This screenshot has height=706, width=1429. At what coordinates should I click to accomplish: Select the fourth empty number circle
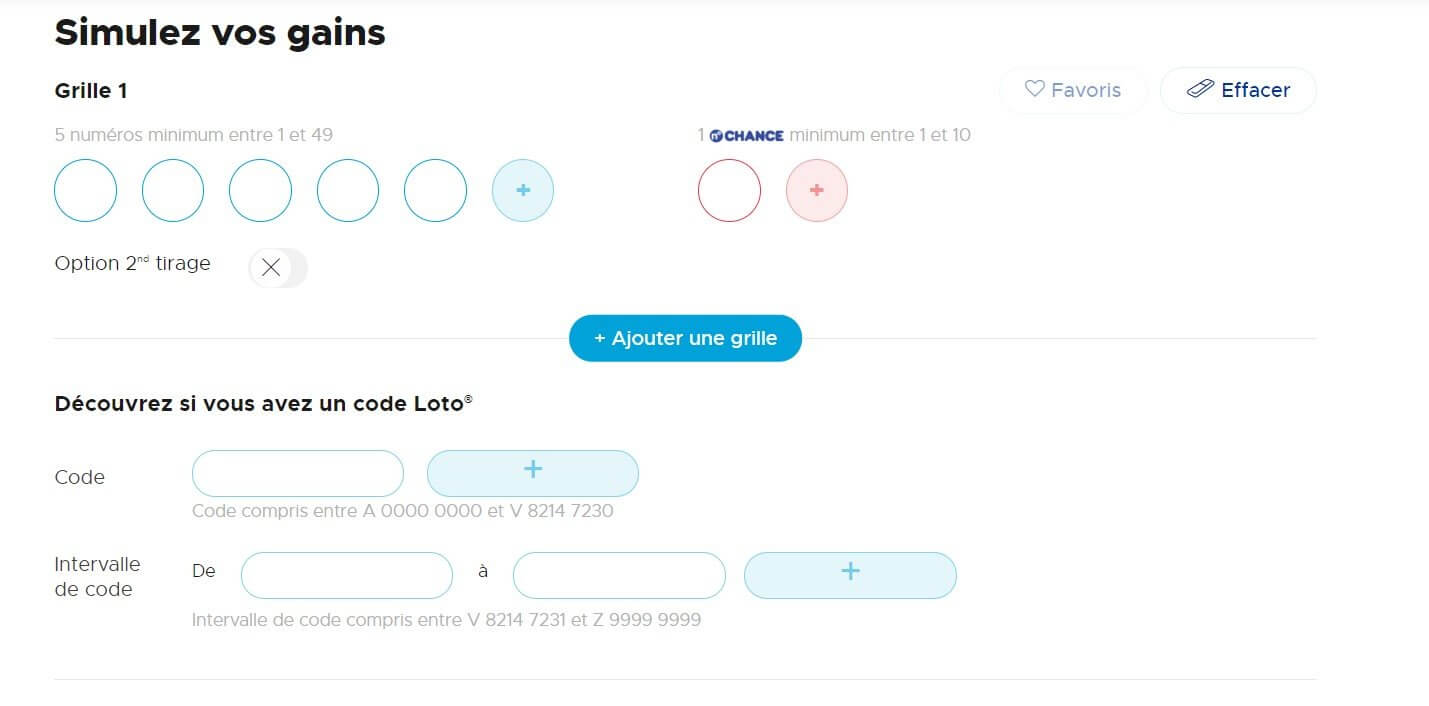[348, 190]
